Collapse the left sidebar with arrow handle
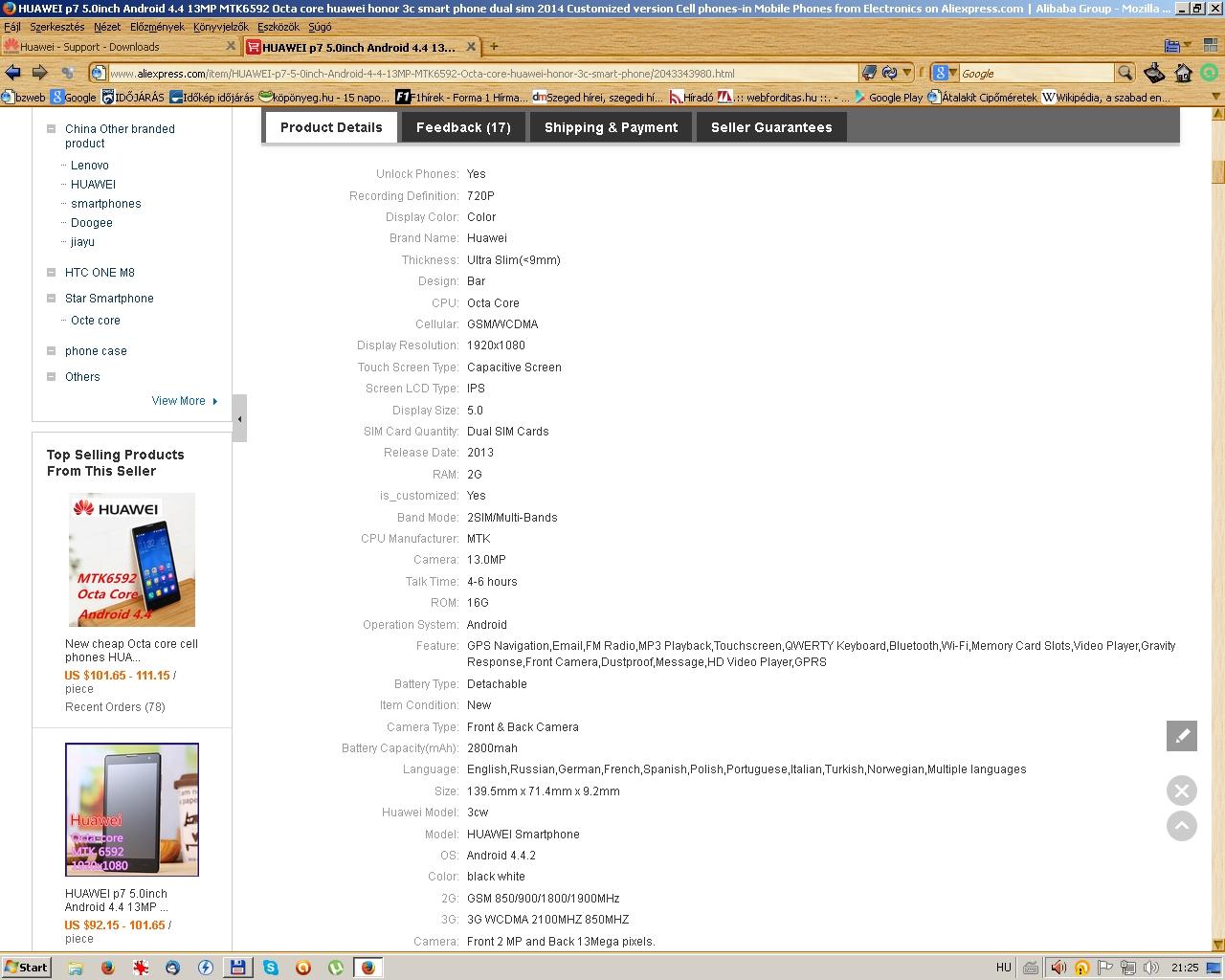 [239, 418]
